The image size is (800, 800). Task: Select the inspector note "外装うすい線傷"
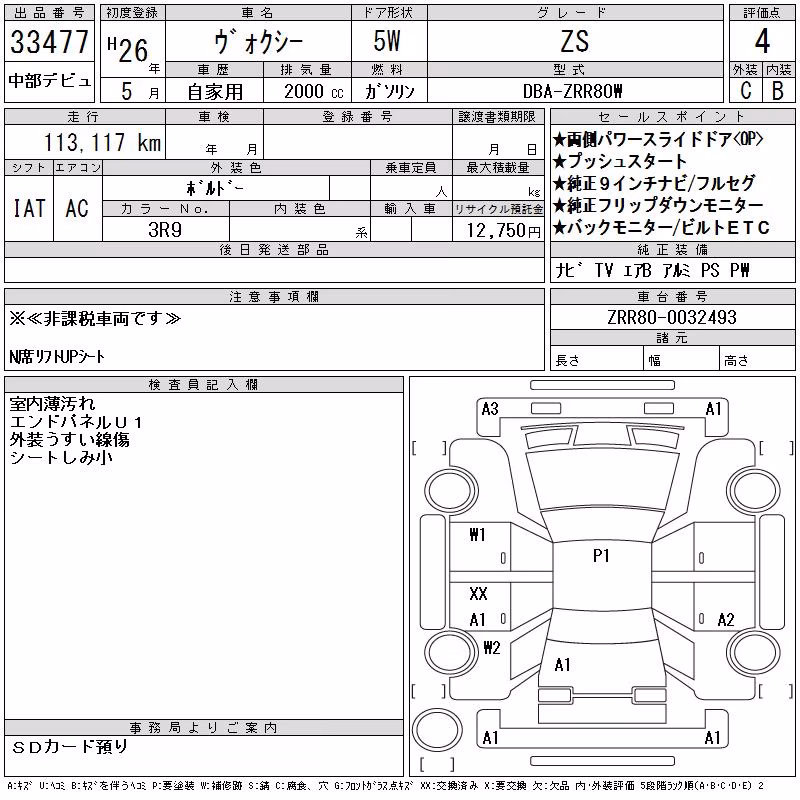point(69,440)
